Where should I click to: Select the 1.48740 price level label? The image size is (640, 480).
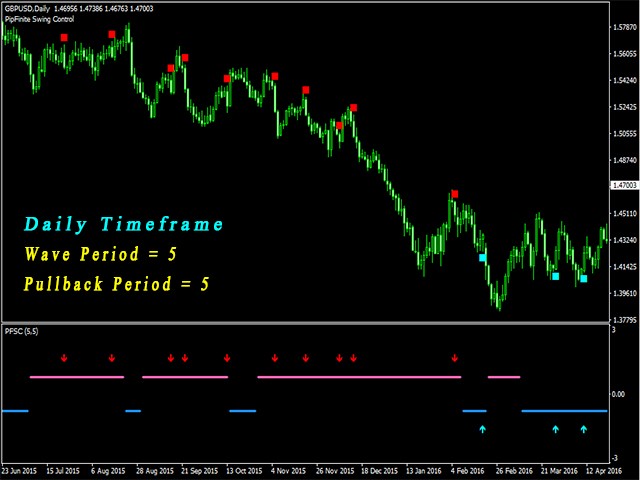pos(625,160)
